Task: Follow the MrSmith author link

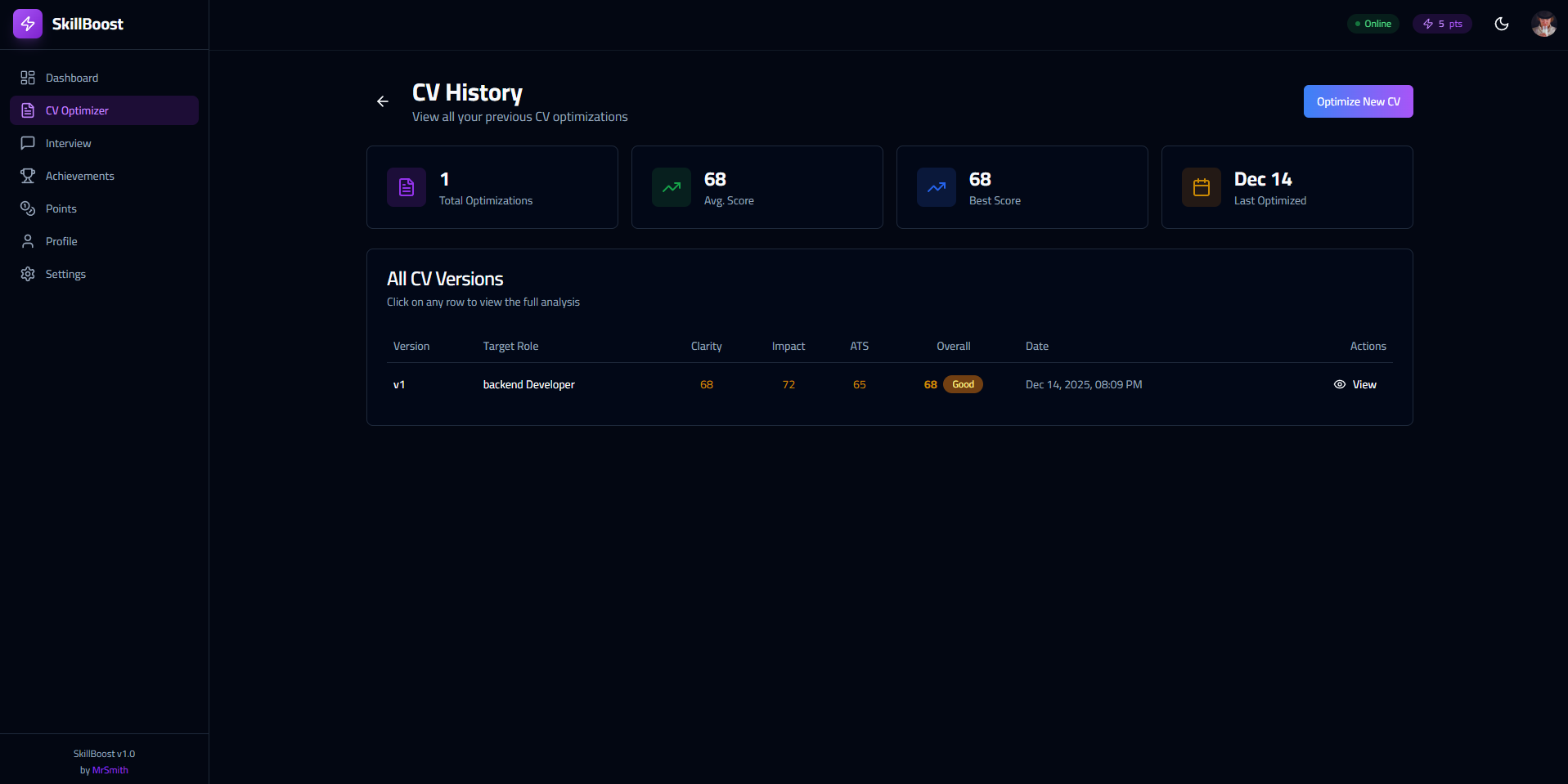Action: pos(110,770)
